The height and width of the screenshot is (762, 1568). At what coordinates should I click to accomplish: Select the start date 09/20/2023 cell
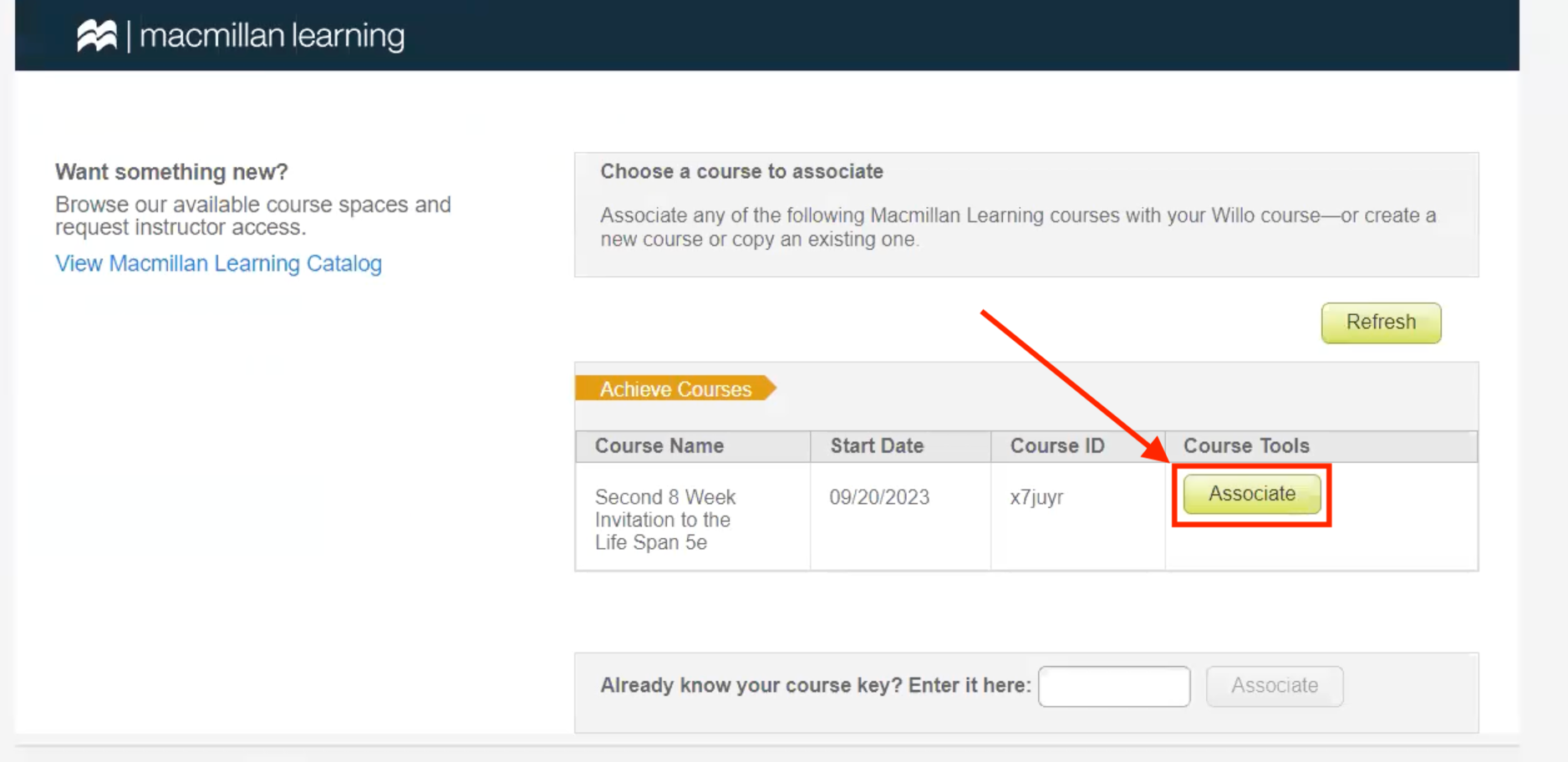878,497
